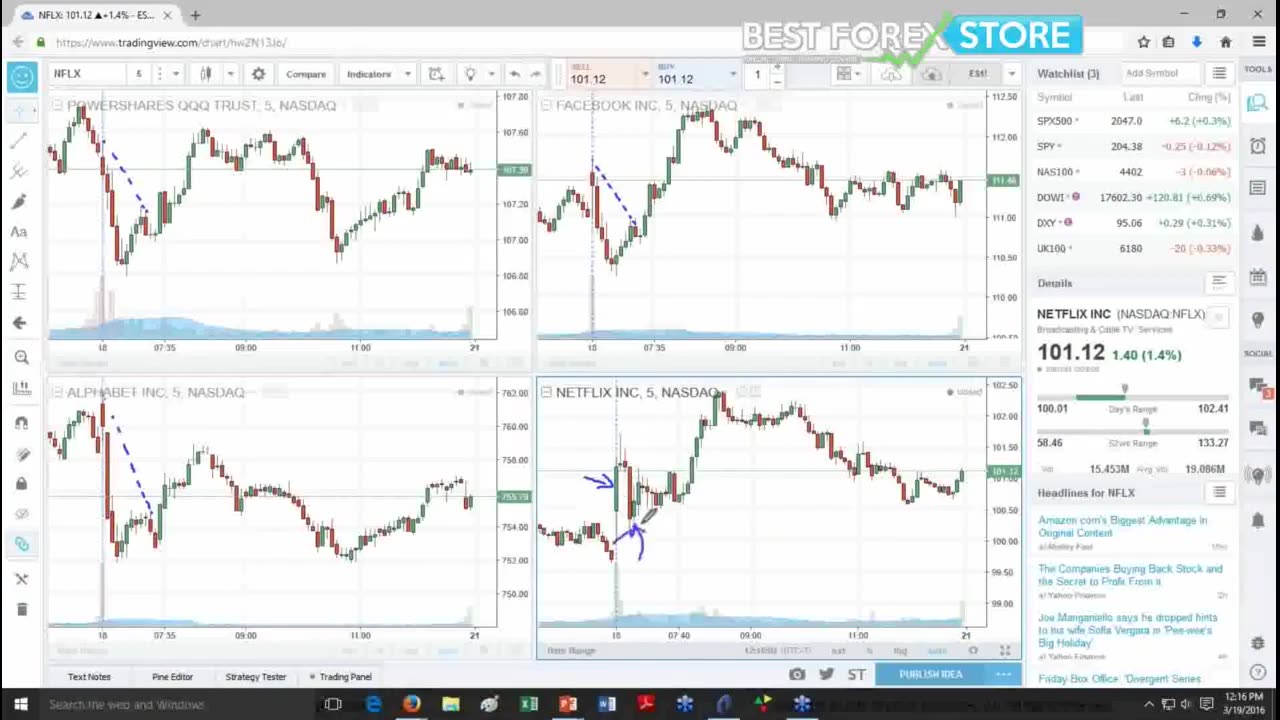Click the Publish Idea button
The image size is (1280, 720).
pyautogui.click(x=930, y=674)
